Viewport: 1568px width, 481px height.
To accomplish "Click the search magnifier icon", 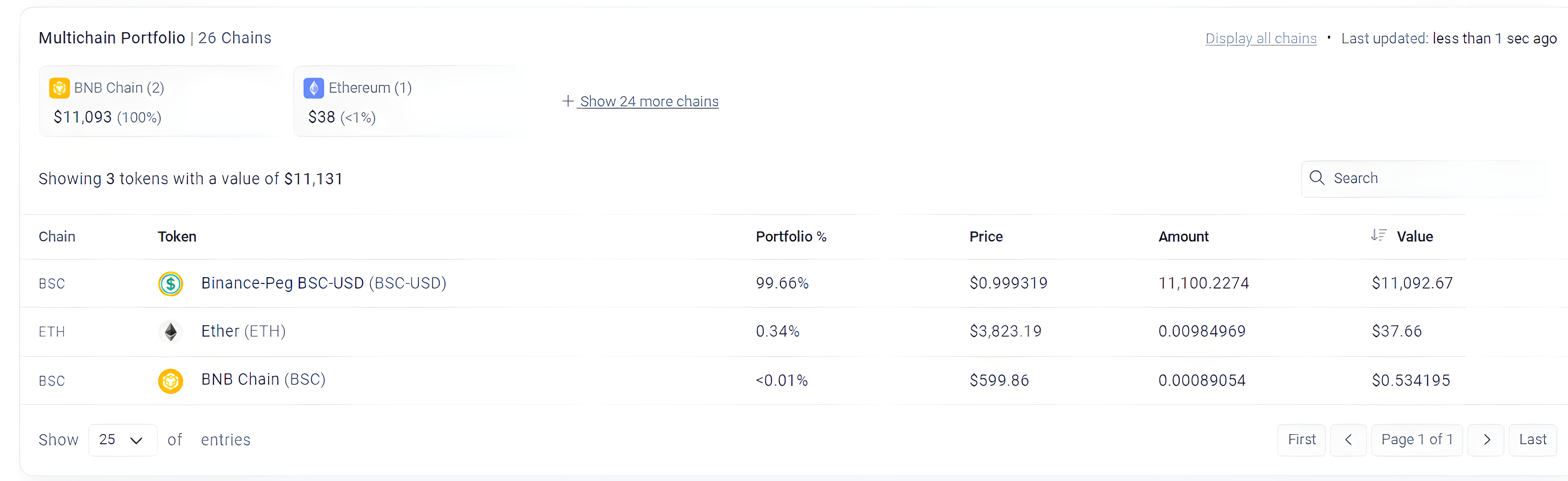I will click(x=1317, y=178).
